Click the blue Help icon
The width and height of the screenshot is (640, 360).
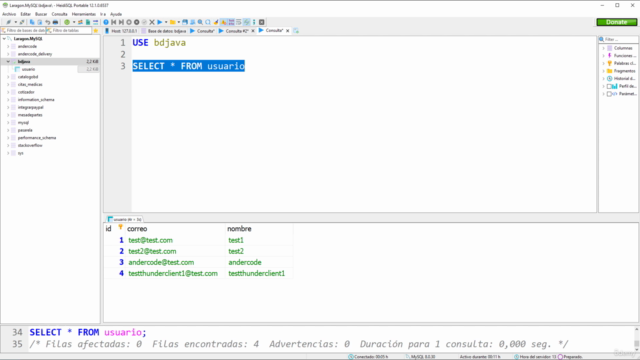click(106, 22)
